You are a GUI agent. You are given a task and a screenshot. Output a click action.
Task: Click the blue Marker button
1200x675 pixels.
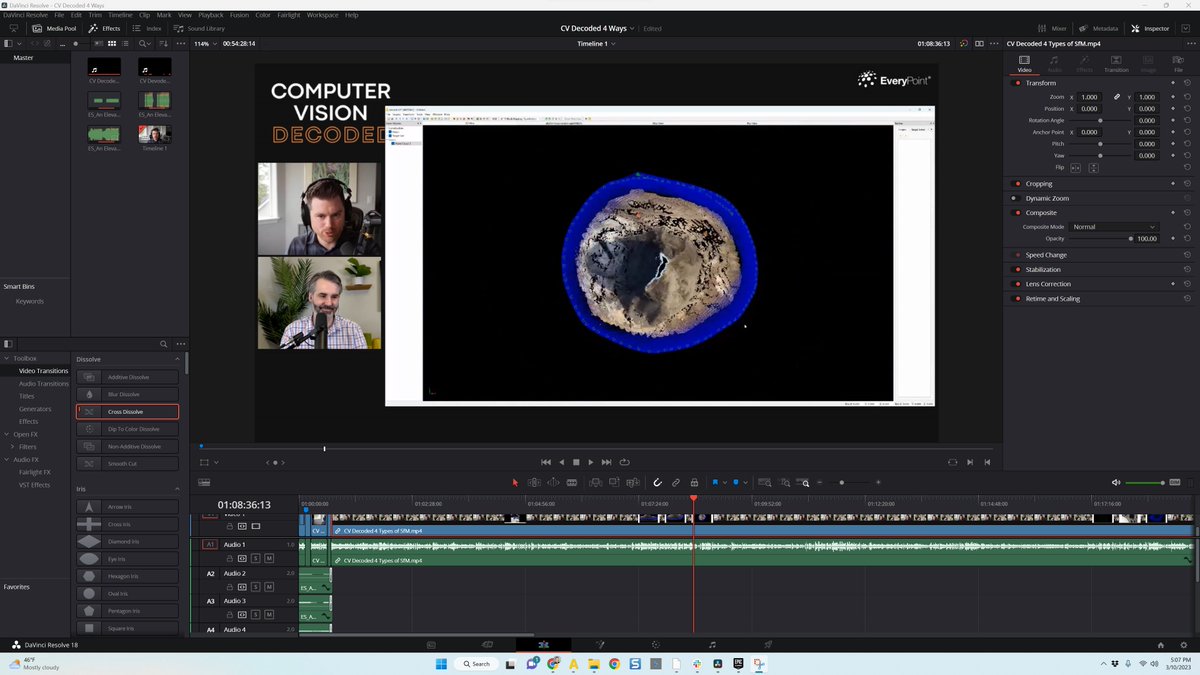736,482
